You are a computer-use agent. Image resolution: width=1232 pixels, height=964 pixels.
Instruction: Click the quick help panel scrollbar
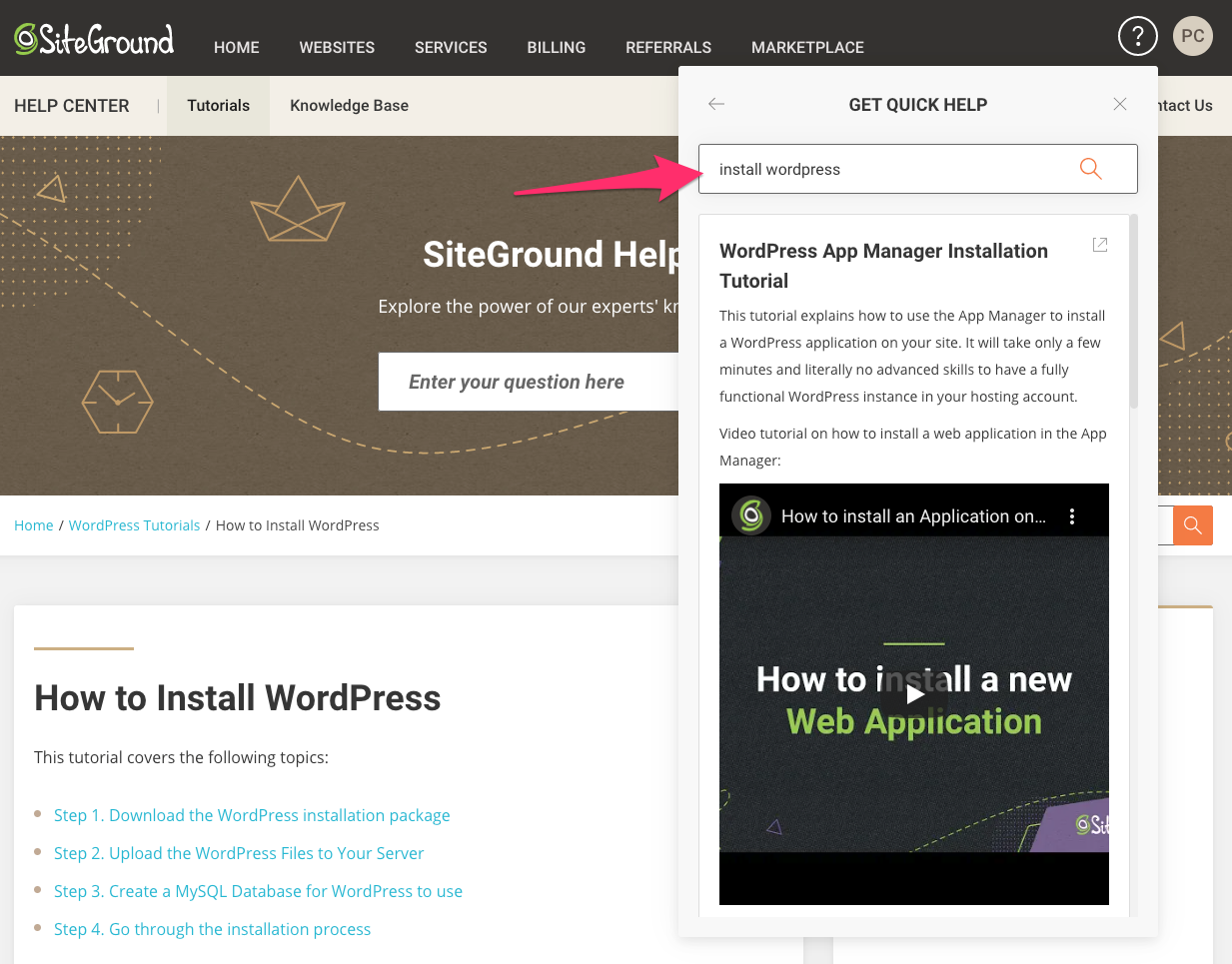[1133, 312]
